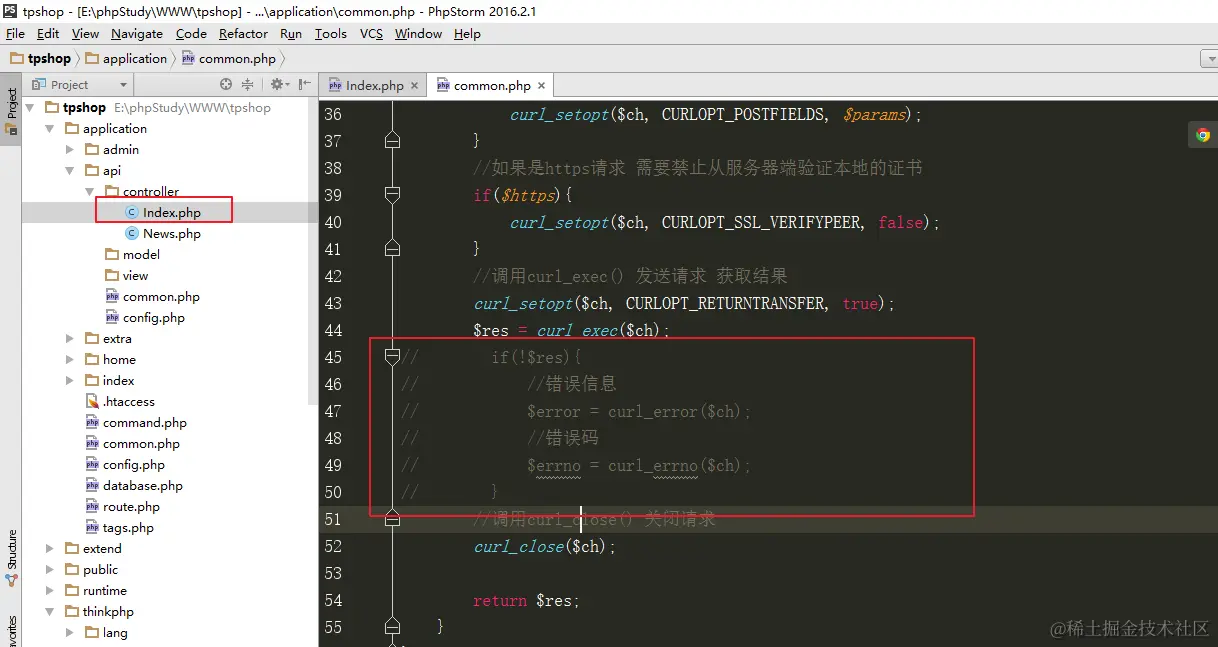This screenshot has width=1218, height=647.
Task: Open the Edit menu
Action: coord(48,33)
